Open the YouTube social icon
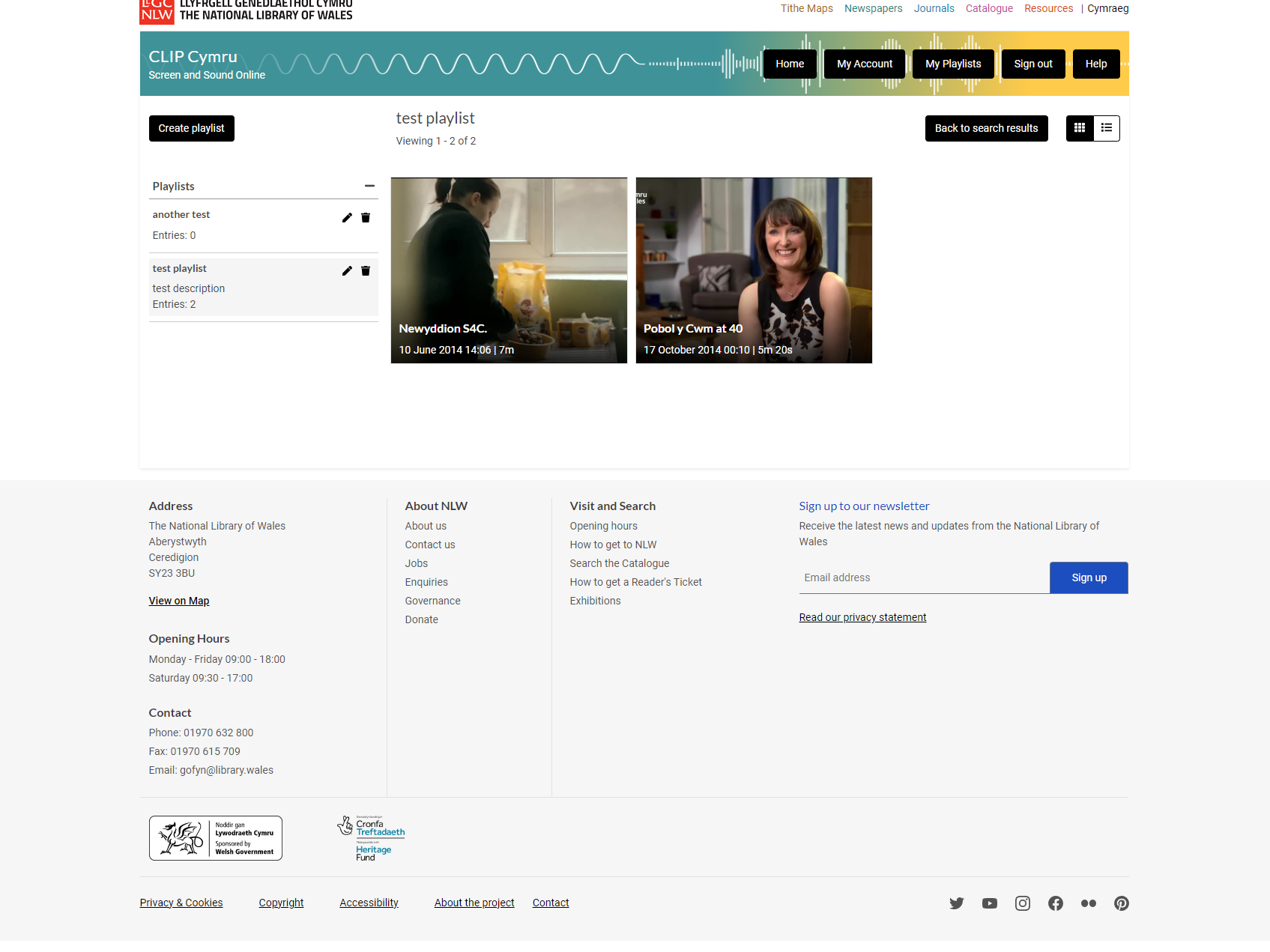The height and width of the screenshot is (952, 1270). tap(990, 903)
